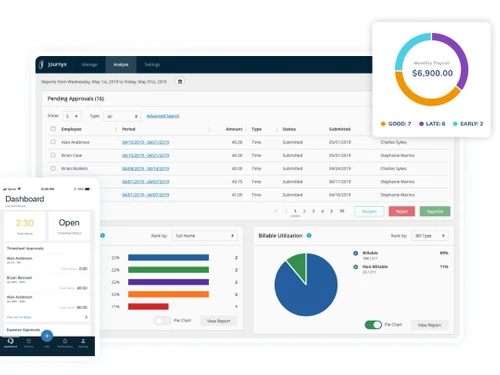The width and height of the screenshot is (500, 375).
Task: Click sort handle beside Period column
Action: 209,129
